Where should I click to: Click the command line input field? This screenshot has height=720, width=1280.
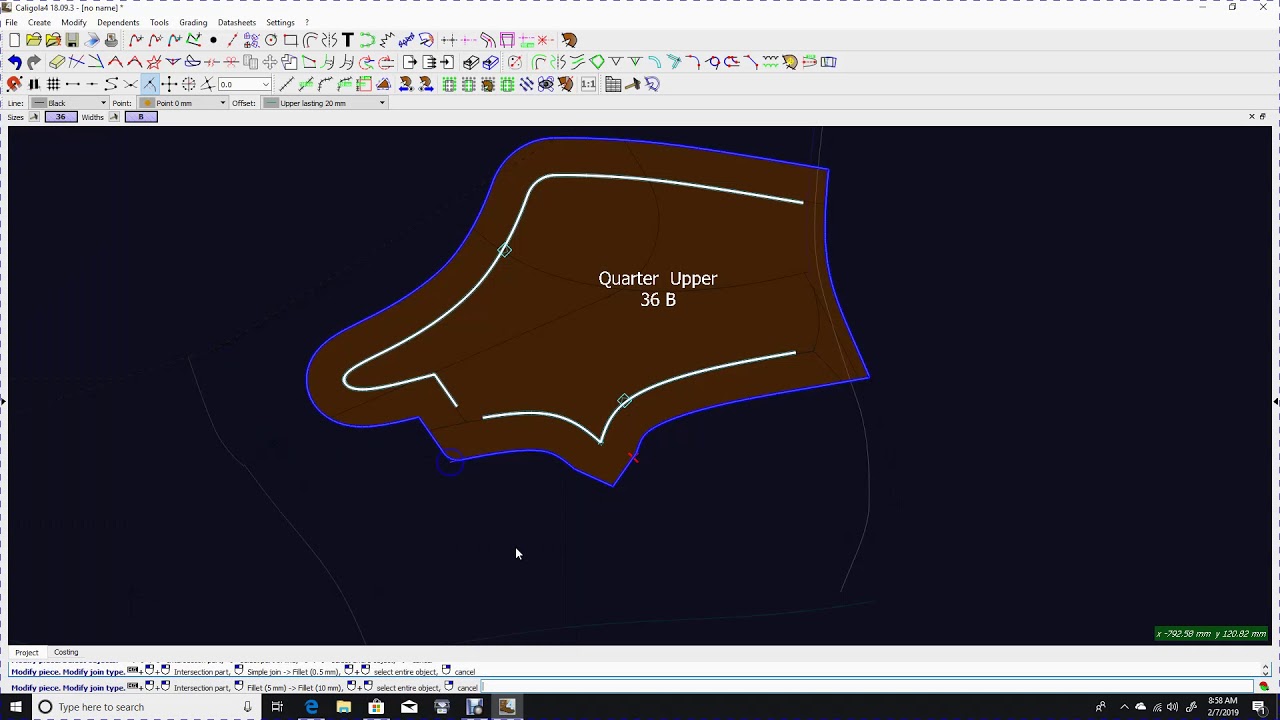867,687
